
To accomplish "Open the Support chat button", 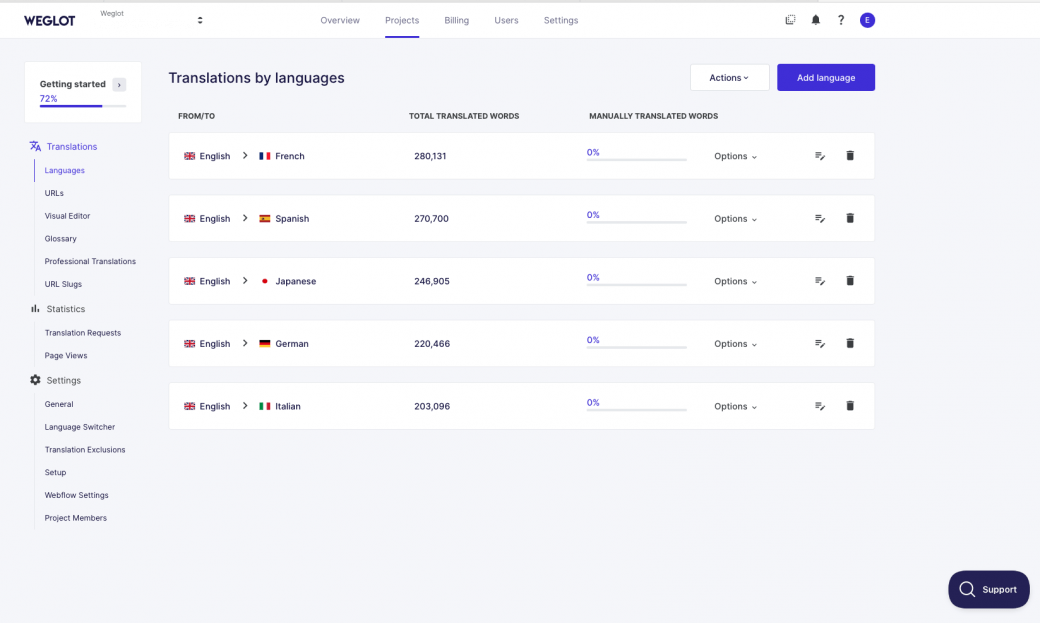I will (x=988, y=589).
